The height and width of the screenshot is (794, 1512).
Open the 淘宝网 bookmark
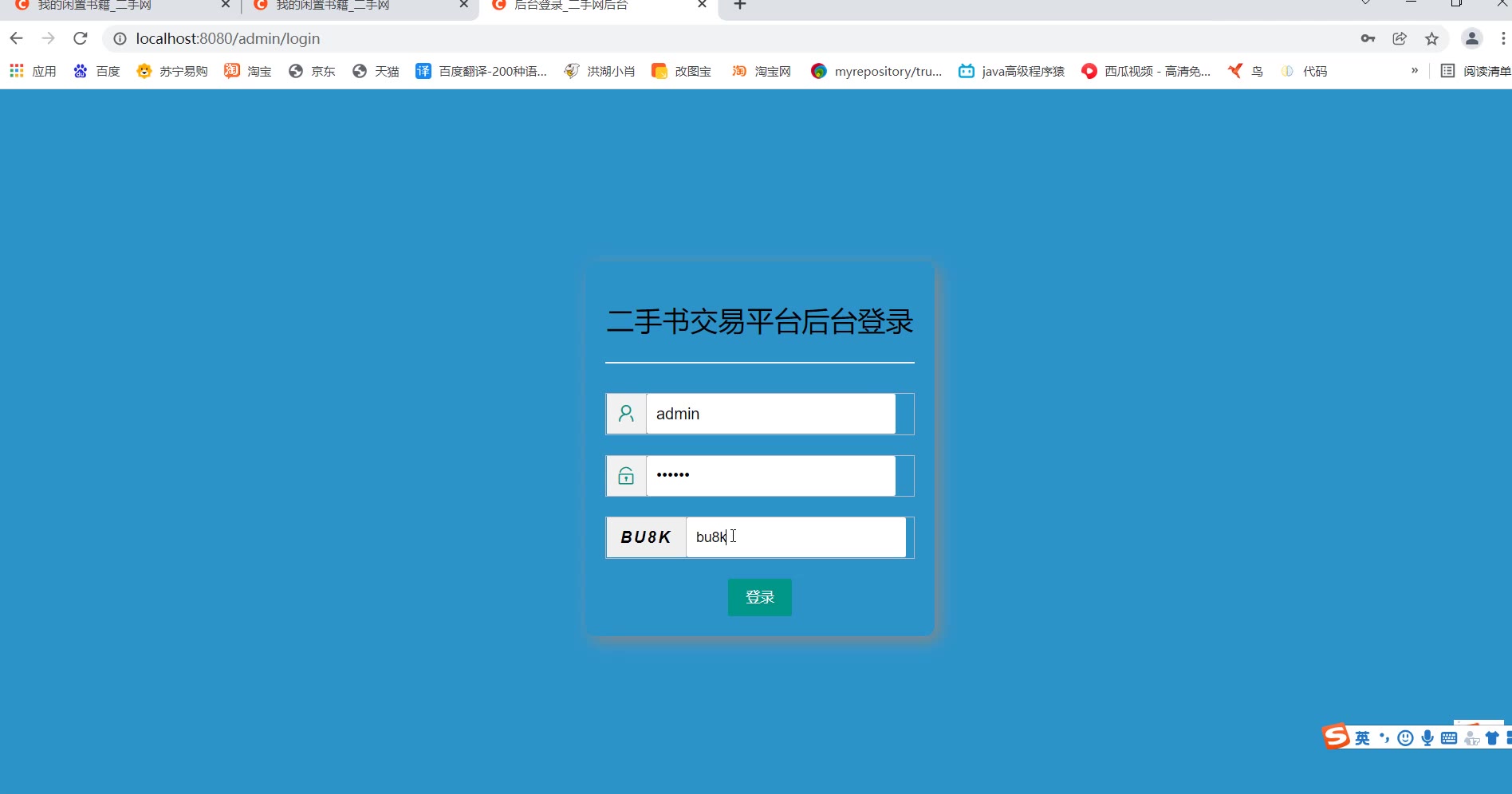(762, 71)
